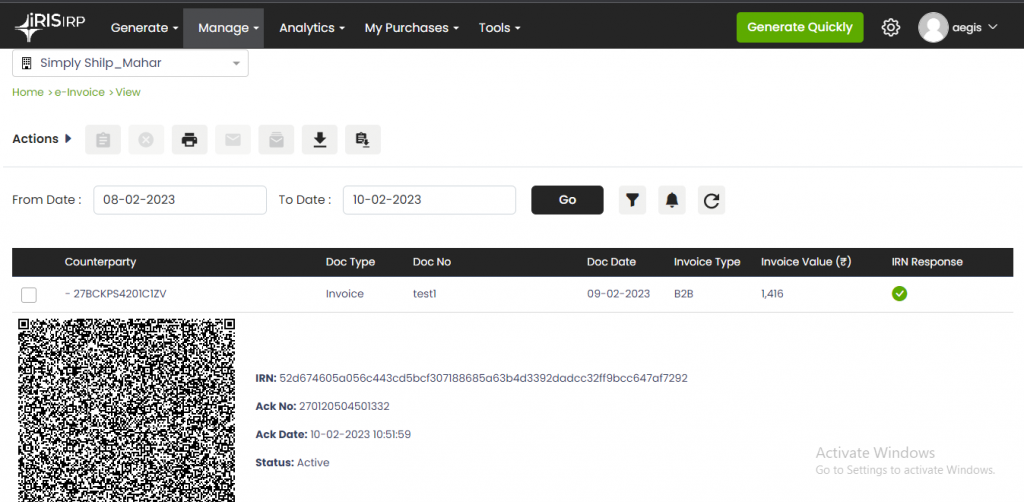Click the single email action icon

tap(233, 139)
